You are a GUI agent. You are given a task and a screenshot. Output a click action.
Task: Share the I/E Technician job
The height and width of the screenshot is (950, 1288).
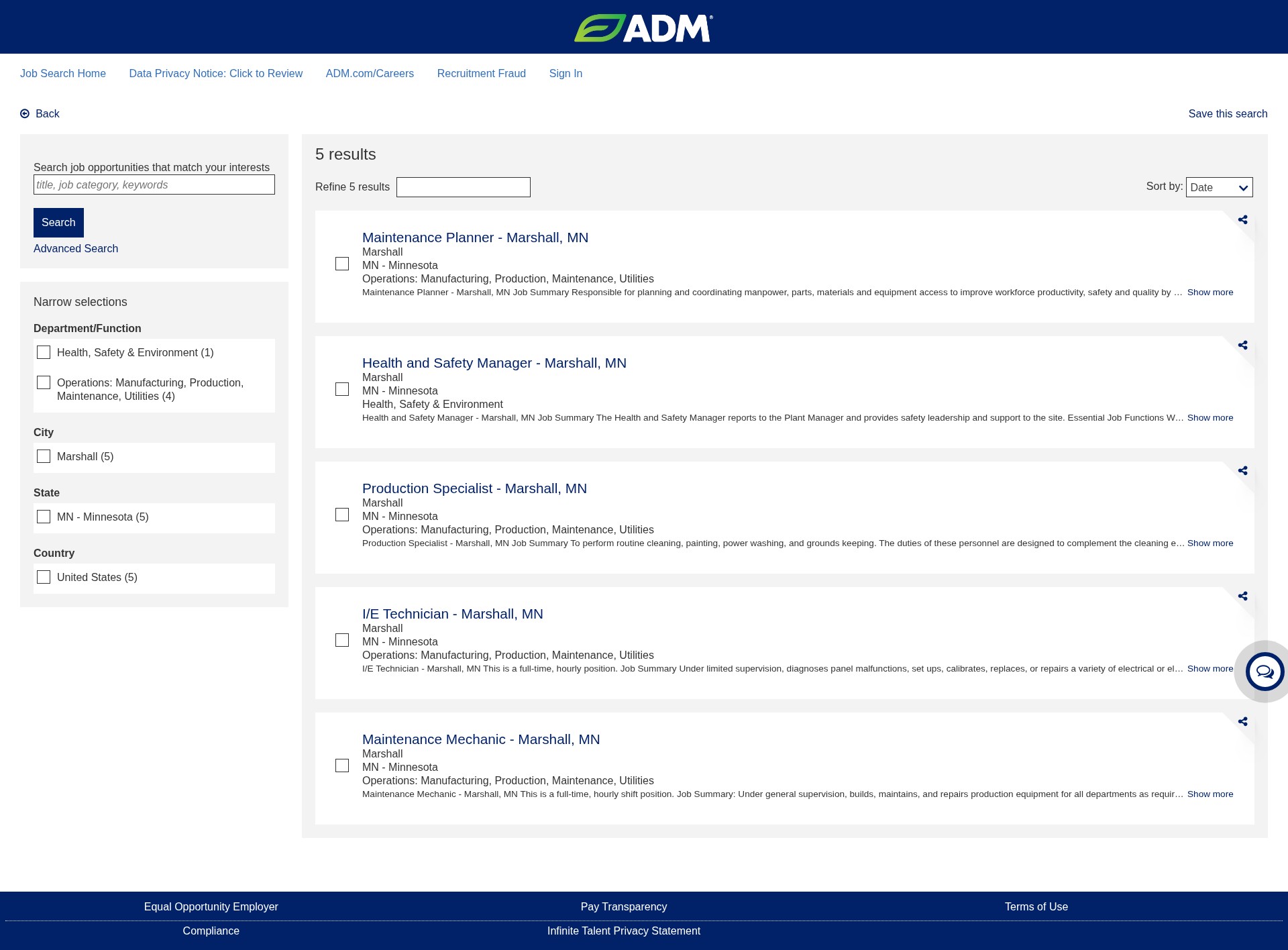tap(1243, 596)
